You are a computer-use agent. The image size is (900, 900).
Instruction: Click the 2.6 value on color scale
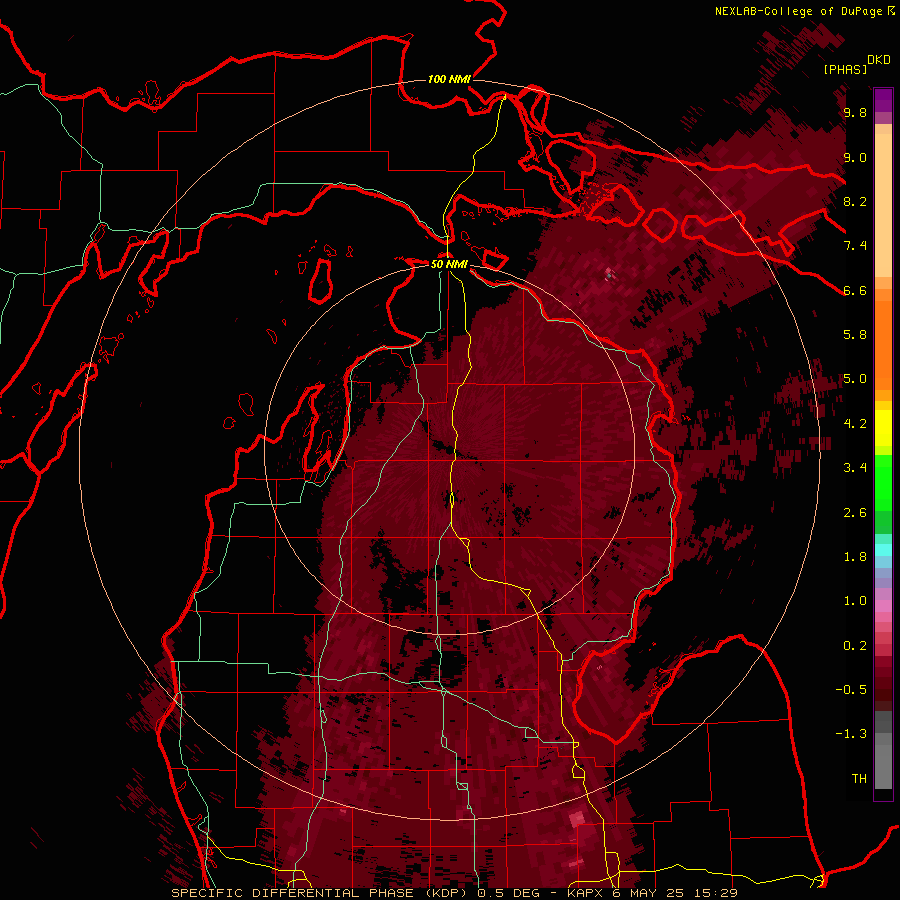pyautogui.click(x=855, y=512)
